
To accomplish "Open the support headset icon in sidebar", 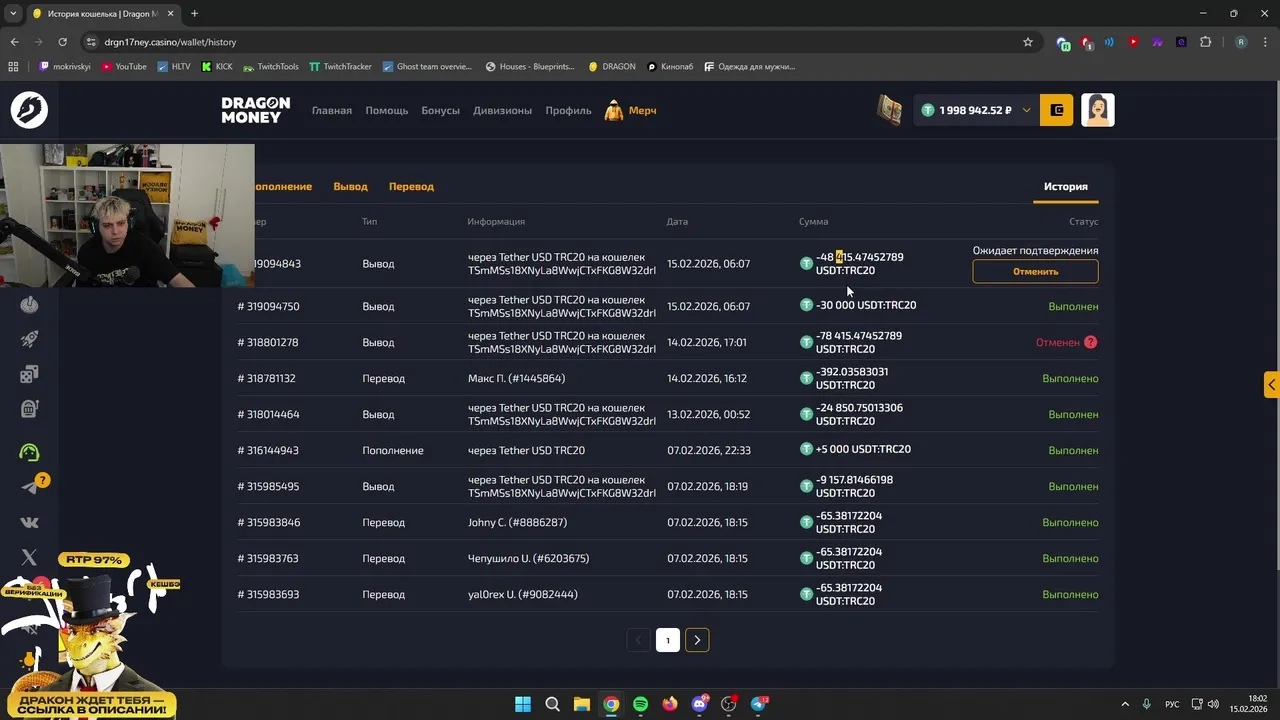I will 29,452.
